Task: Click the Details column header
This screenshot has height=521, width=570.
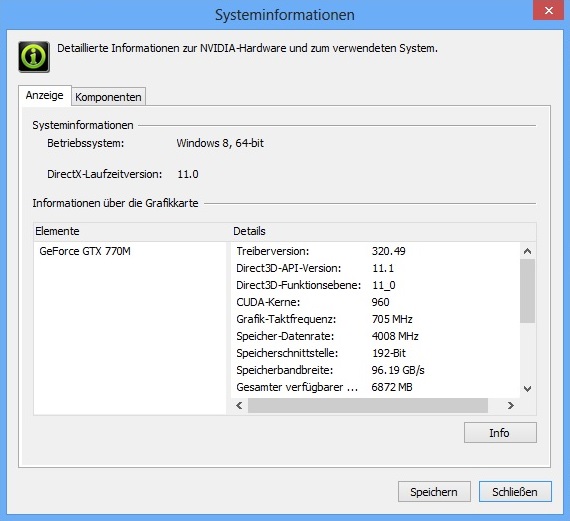Action: (x=384, y=231)
